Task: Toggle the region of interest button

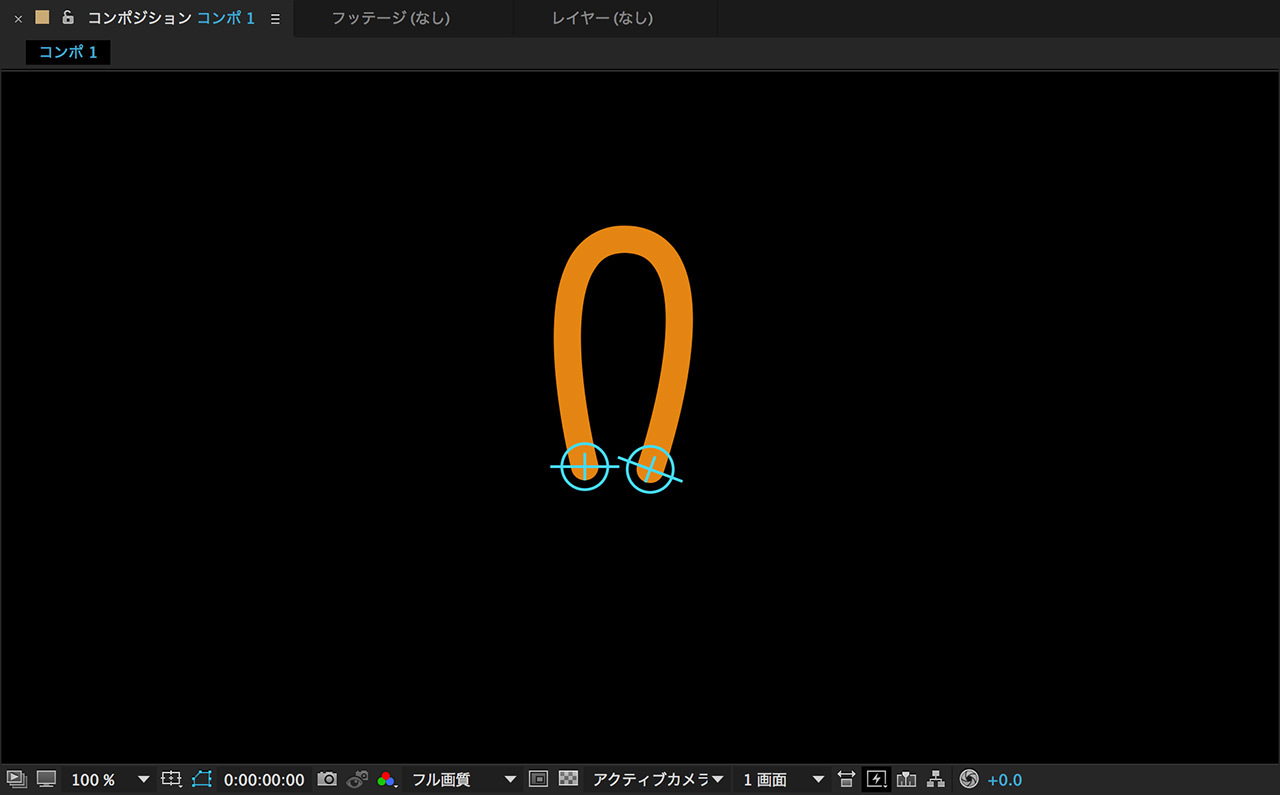Action: 538,779
